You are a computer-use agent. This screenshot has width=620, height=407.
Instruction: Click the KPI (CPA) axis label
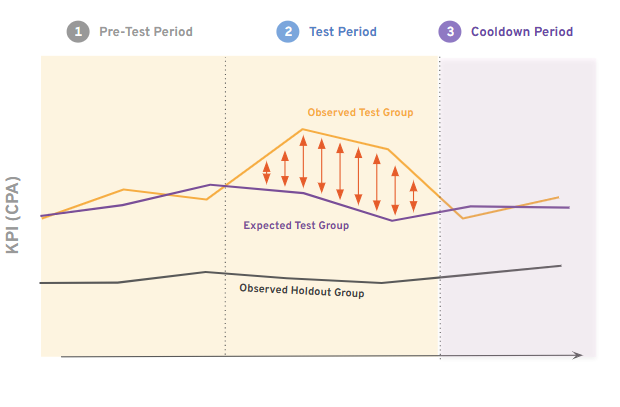(x=14, y=217)
